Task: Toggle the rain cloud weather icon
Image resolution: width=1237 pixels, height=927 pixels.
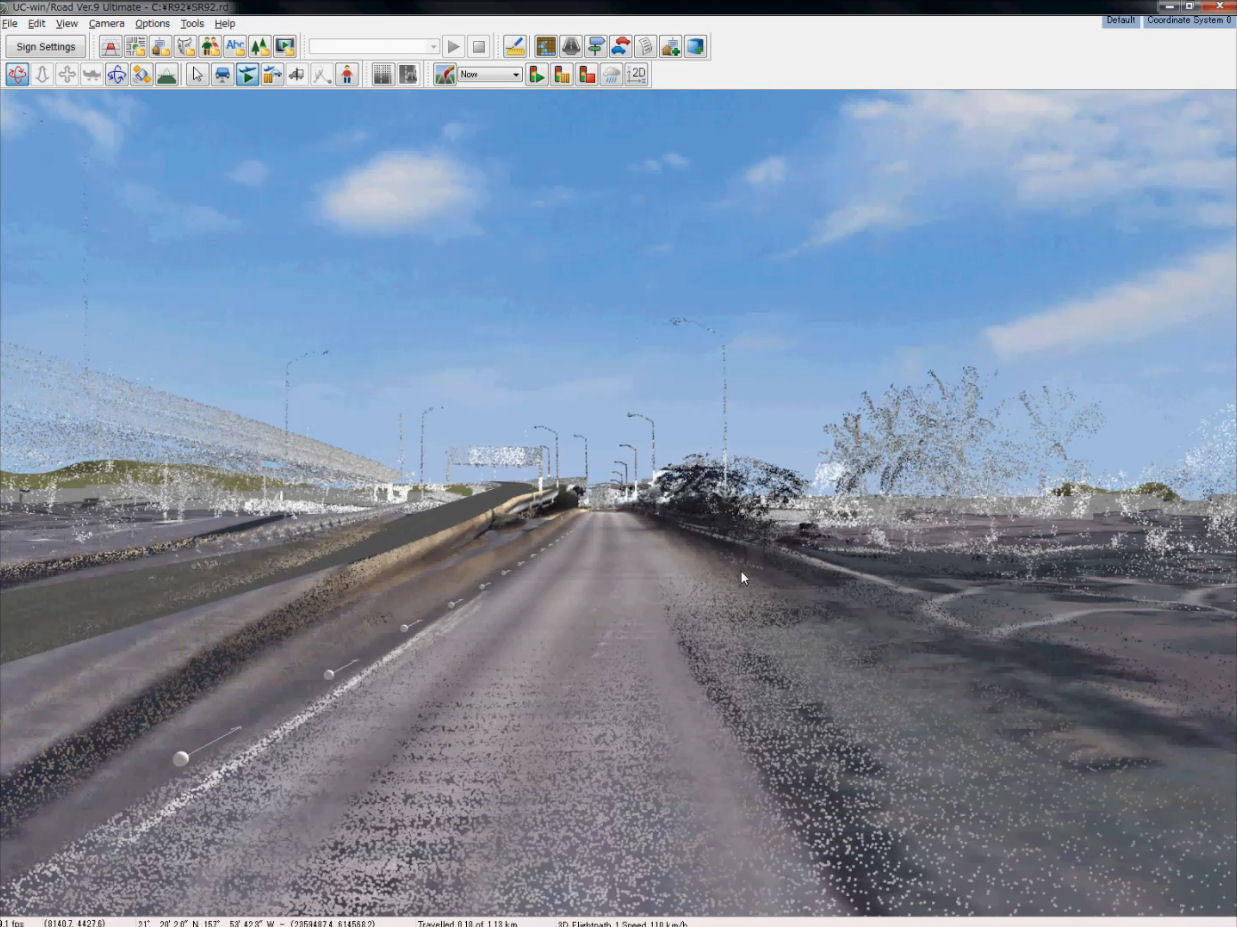Action: [x=612, y=75]
